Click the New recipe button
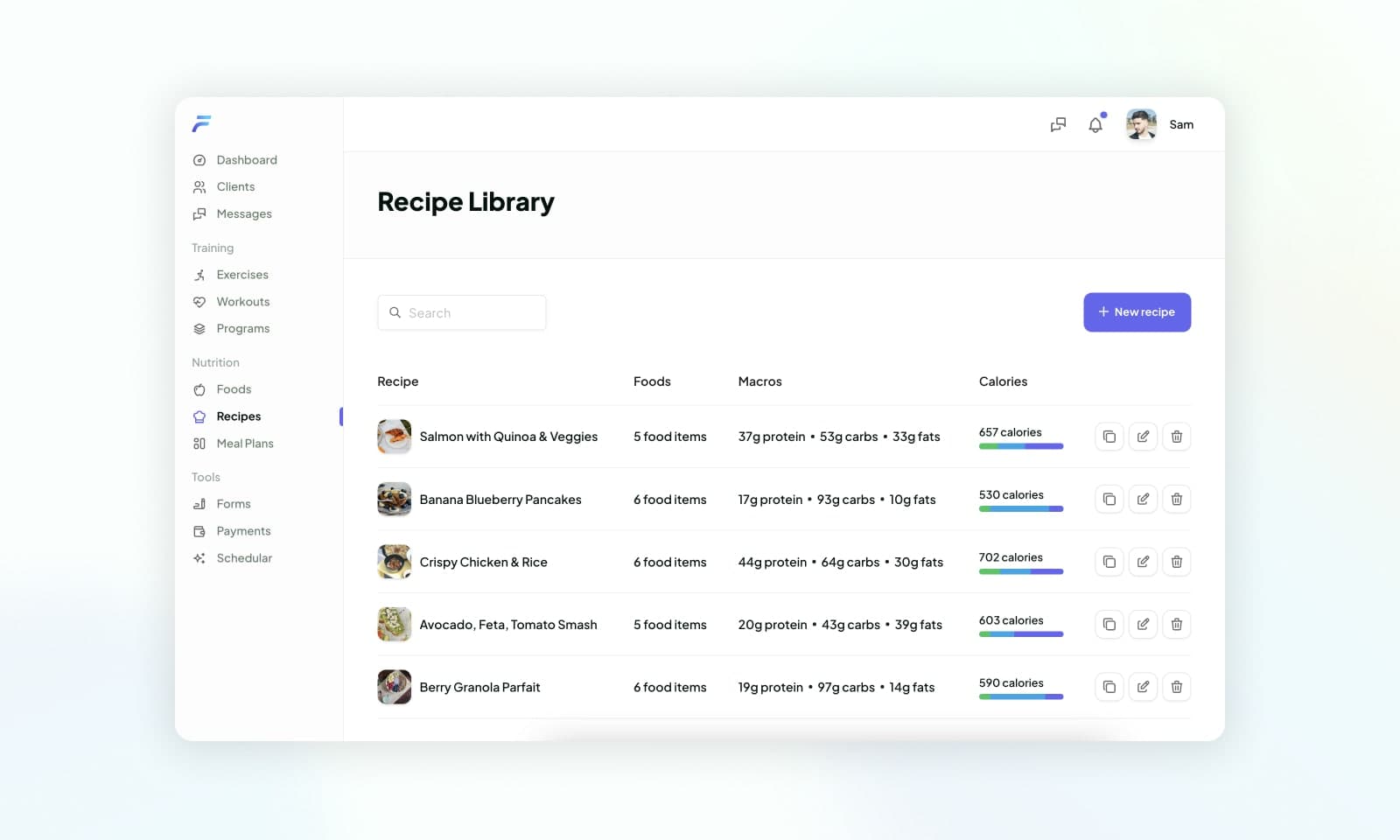The image size is (1400, 840). click(x=1137, y=312)
